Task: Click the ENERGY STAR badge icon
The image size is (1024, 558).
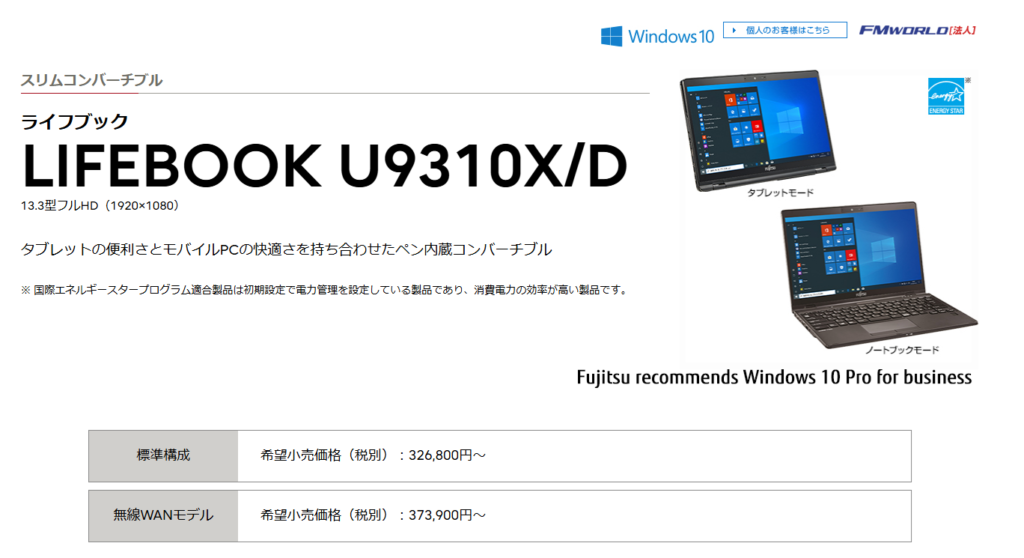Action: pos(946,97)
